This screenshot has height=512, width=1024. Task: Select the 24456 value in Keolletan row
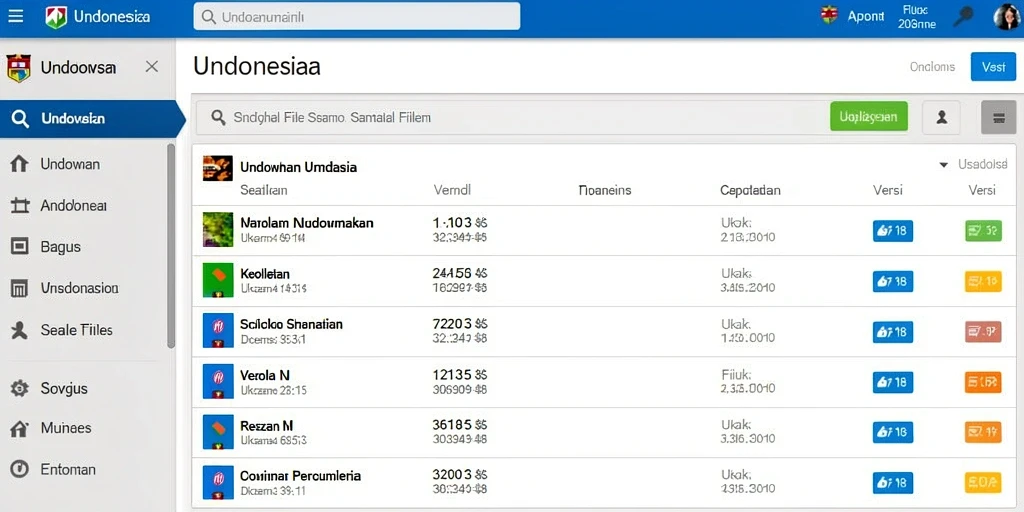click(x=460, y=274)
